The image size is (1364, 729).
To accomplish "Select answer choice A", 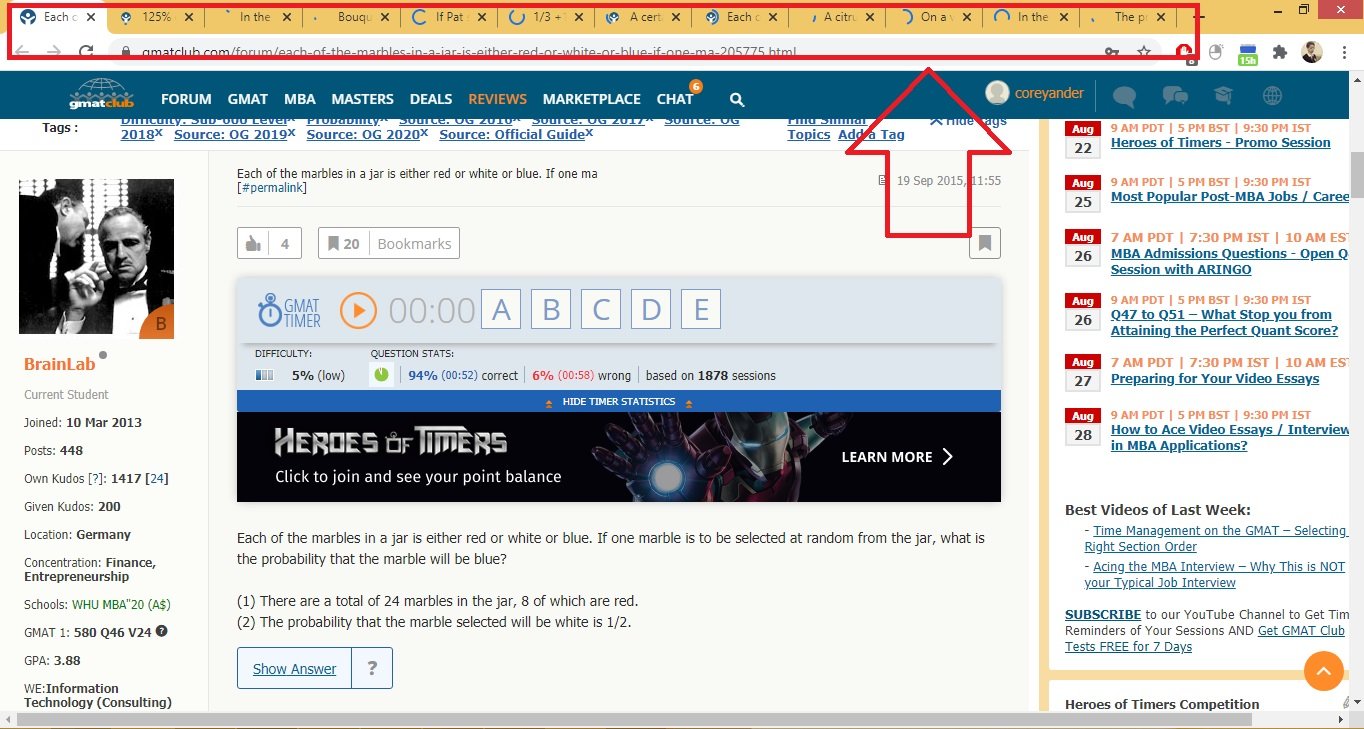I will pos(501,311).
